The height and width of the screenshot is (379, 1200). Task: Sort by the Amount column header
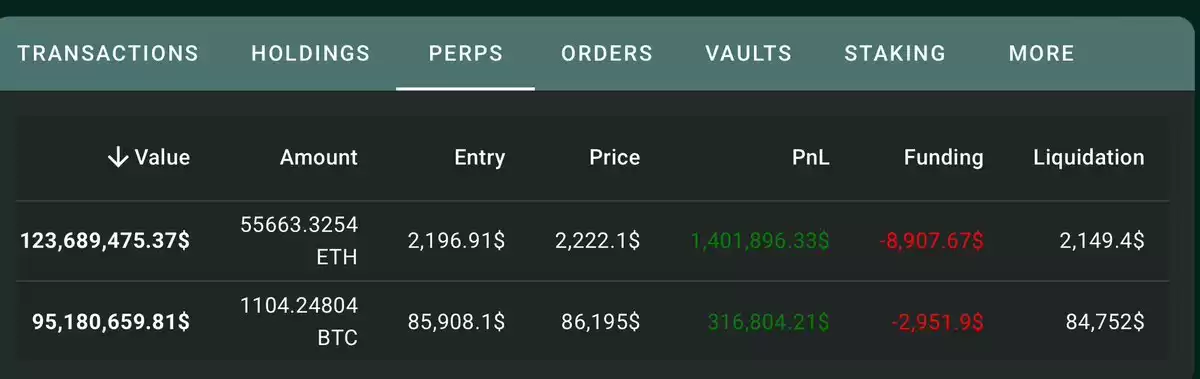(319, 157)
